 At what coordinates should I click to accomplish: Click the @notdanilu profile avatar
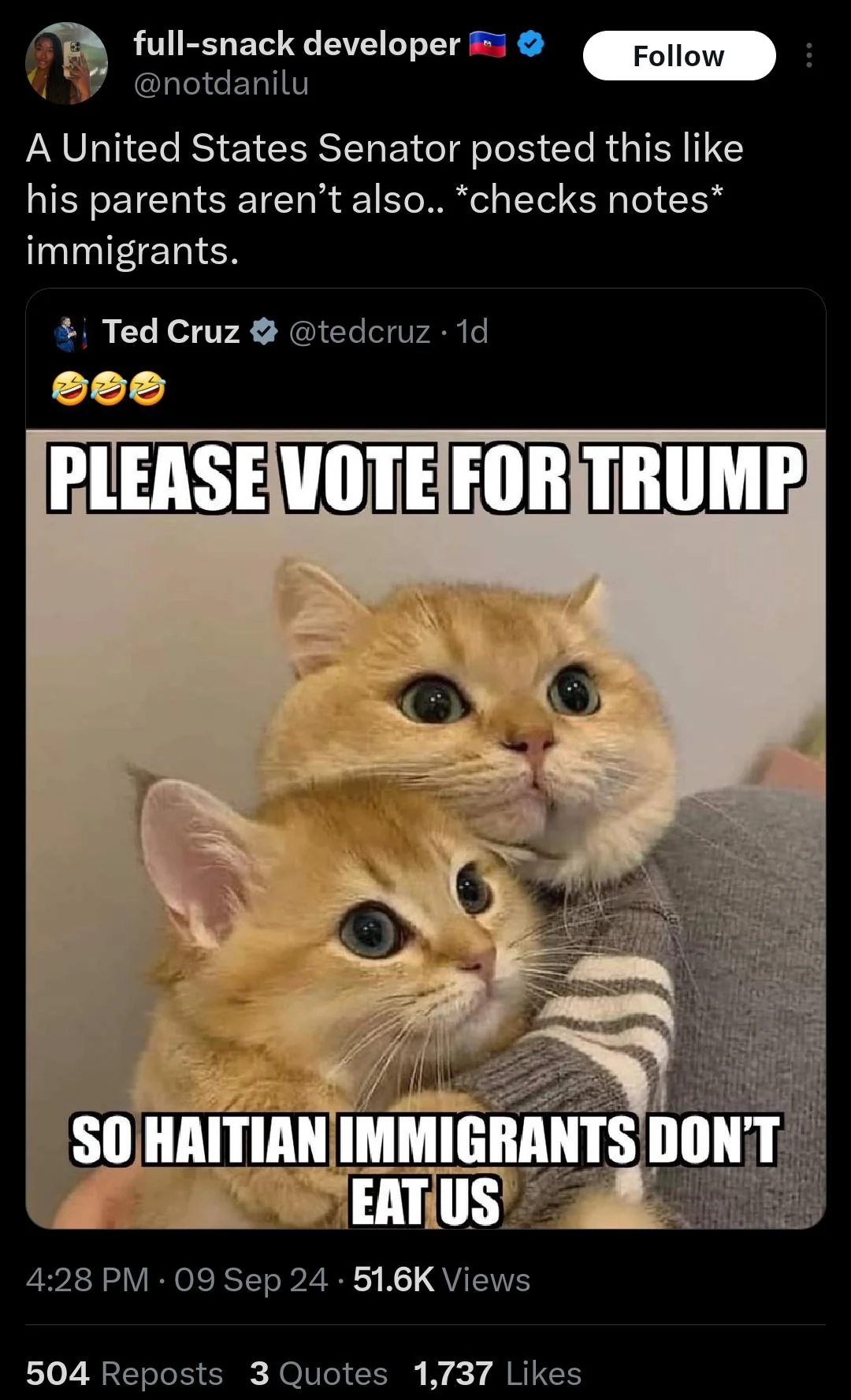pos(66,63)
